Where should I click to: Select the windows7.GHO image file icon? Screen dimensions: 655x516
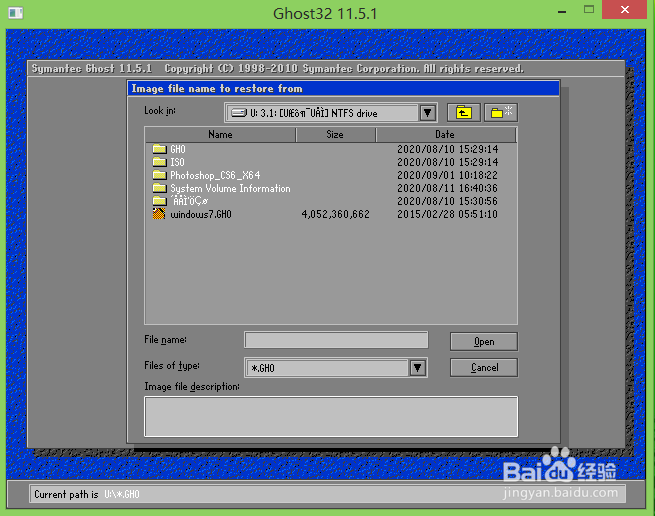pyautogui.click(x=159, y=214)
